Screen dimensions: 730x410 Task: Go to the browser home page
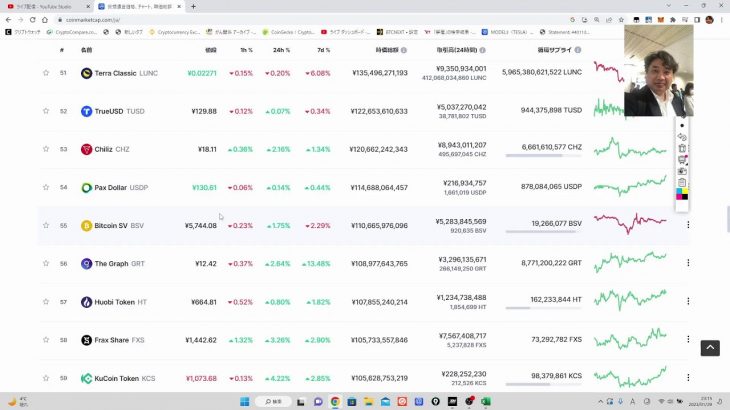coord(45,20)
